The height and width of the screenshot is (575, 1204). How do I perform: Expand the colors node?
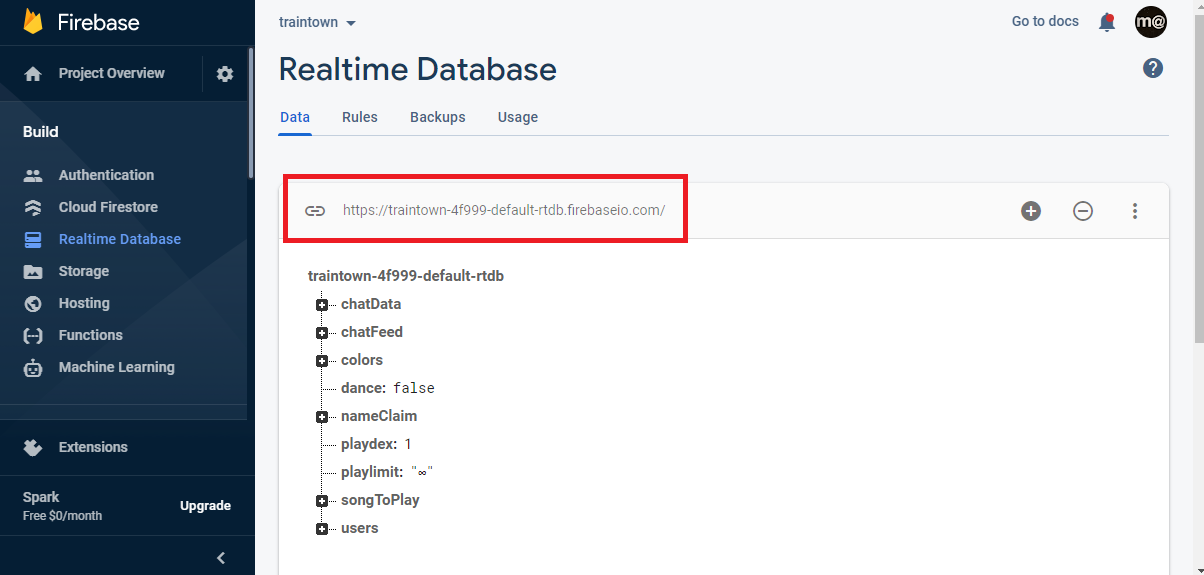tap(322, 361)
